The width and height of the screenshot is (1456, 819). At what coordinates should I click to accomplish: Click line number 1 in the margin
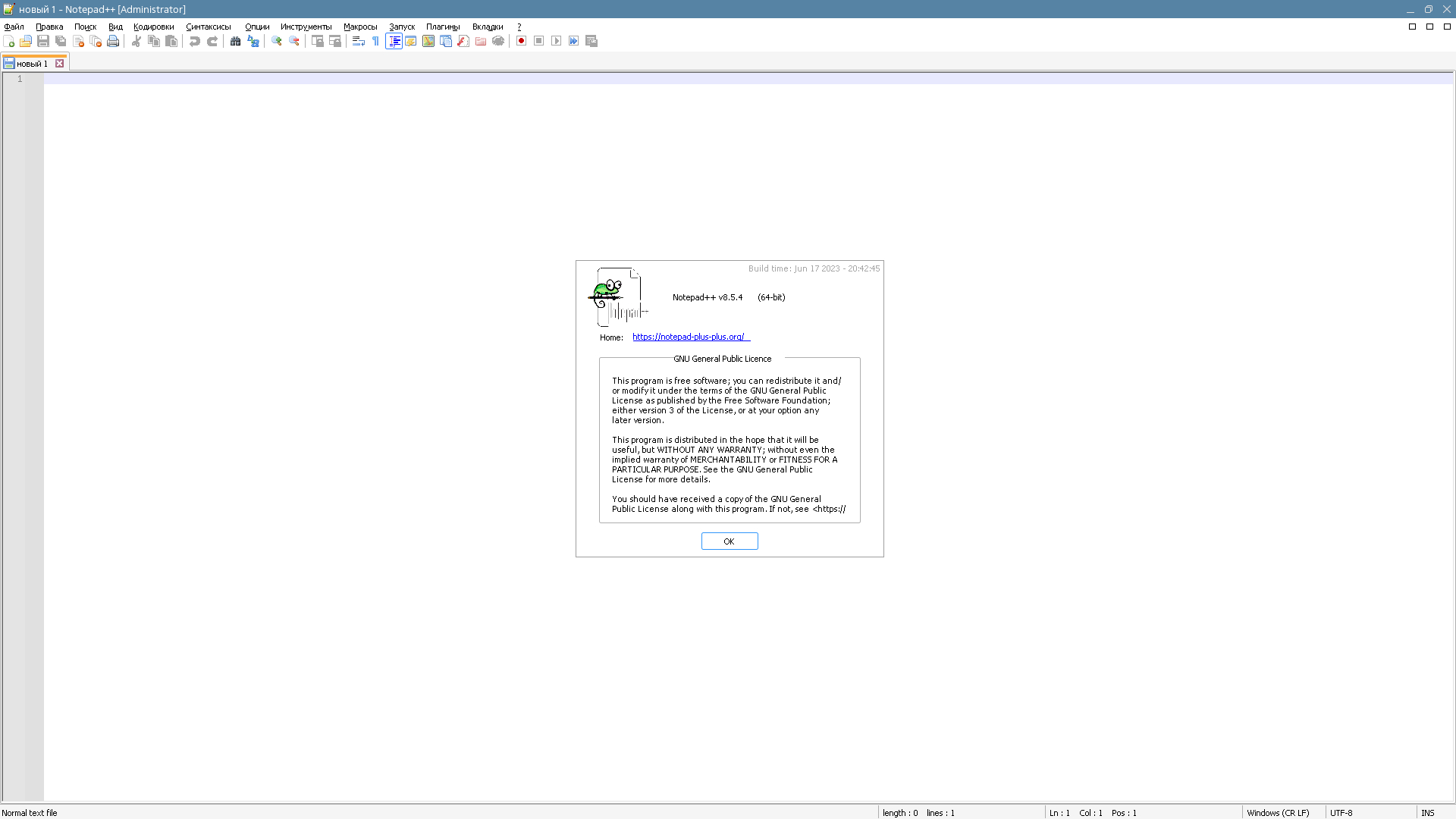[20, 79]
